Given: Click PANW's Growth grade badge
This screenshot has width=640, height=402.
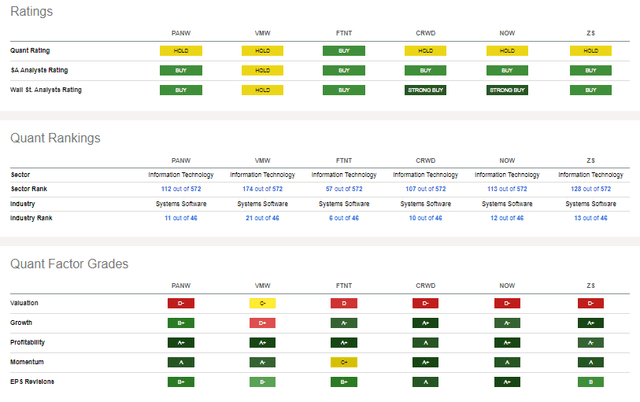Looking at the screenshot, I should [181, 323].
